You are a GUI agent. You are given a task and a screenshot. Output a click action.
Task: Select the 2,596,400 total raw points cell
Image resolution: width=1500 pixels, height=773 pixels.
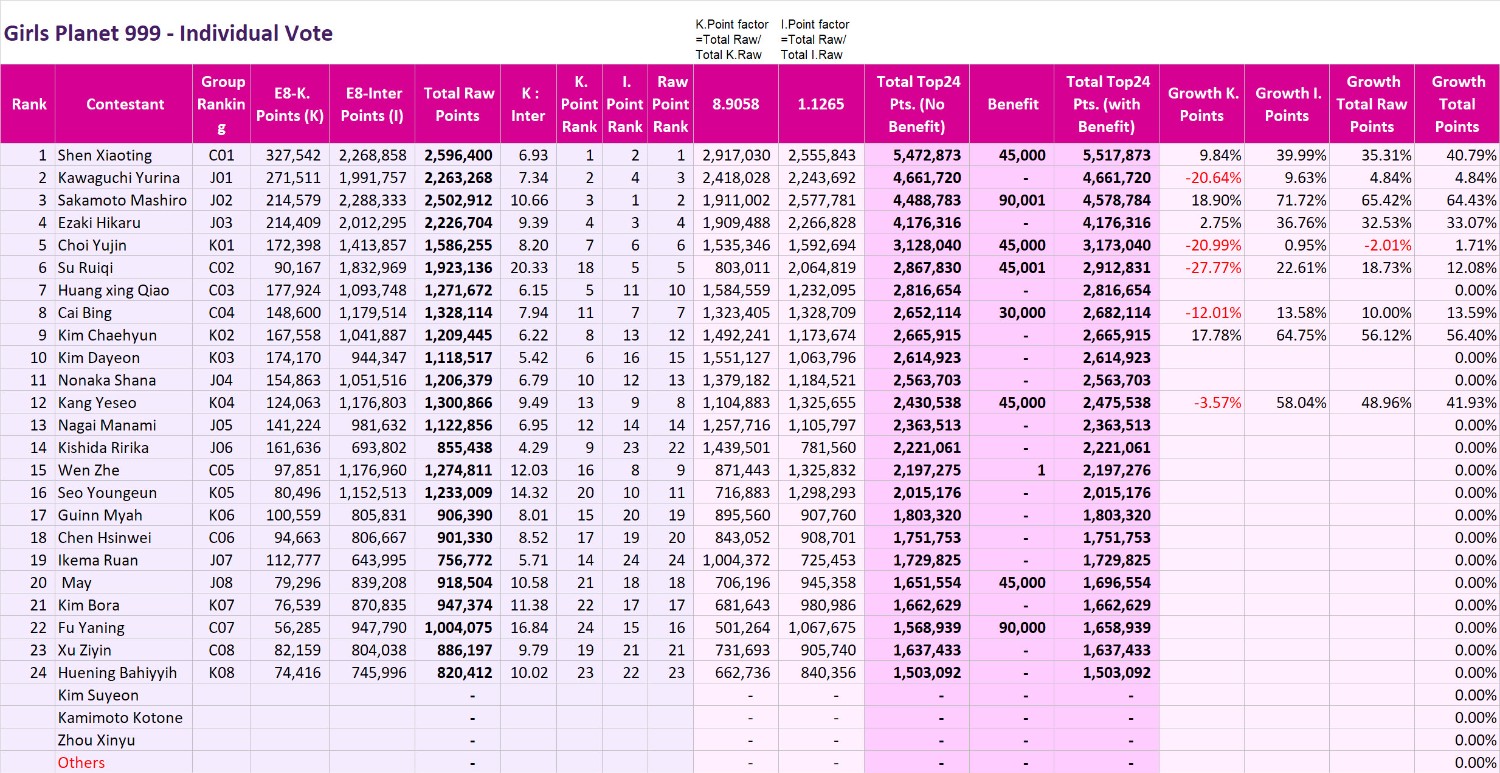point(458,155)
